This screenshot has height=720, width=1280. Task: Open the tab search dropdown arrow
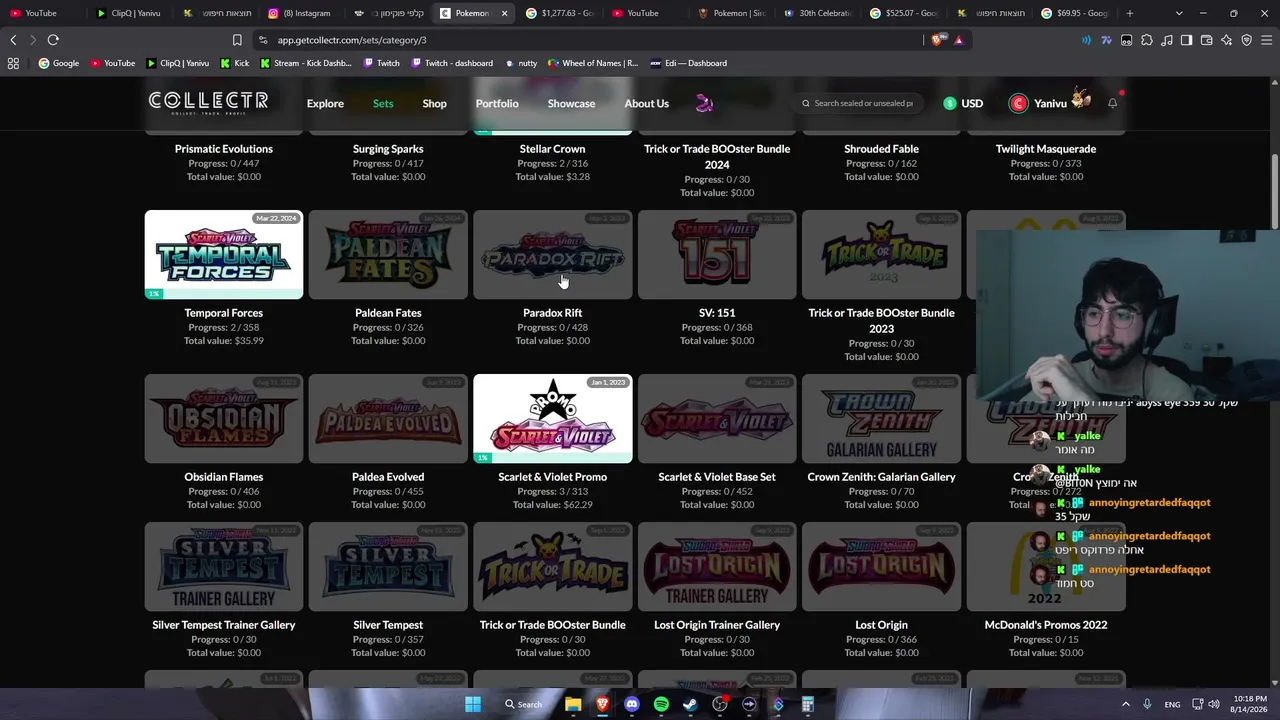click(1179, 13)
